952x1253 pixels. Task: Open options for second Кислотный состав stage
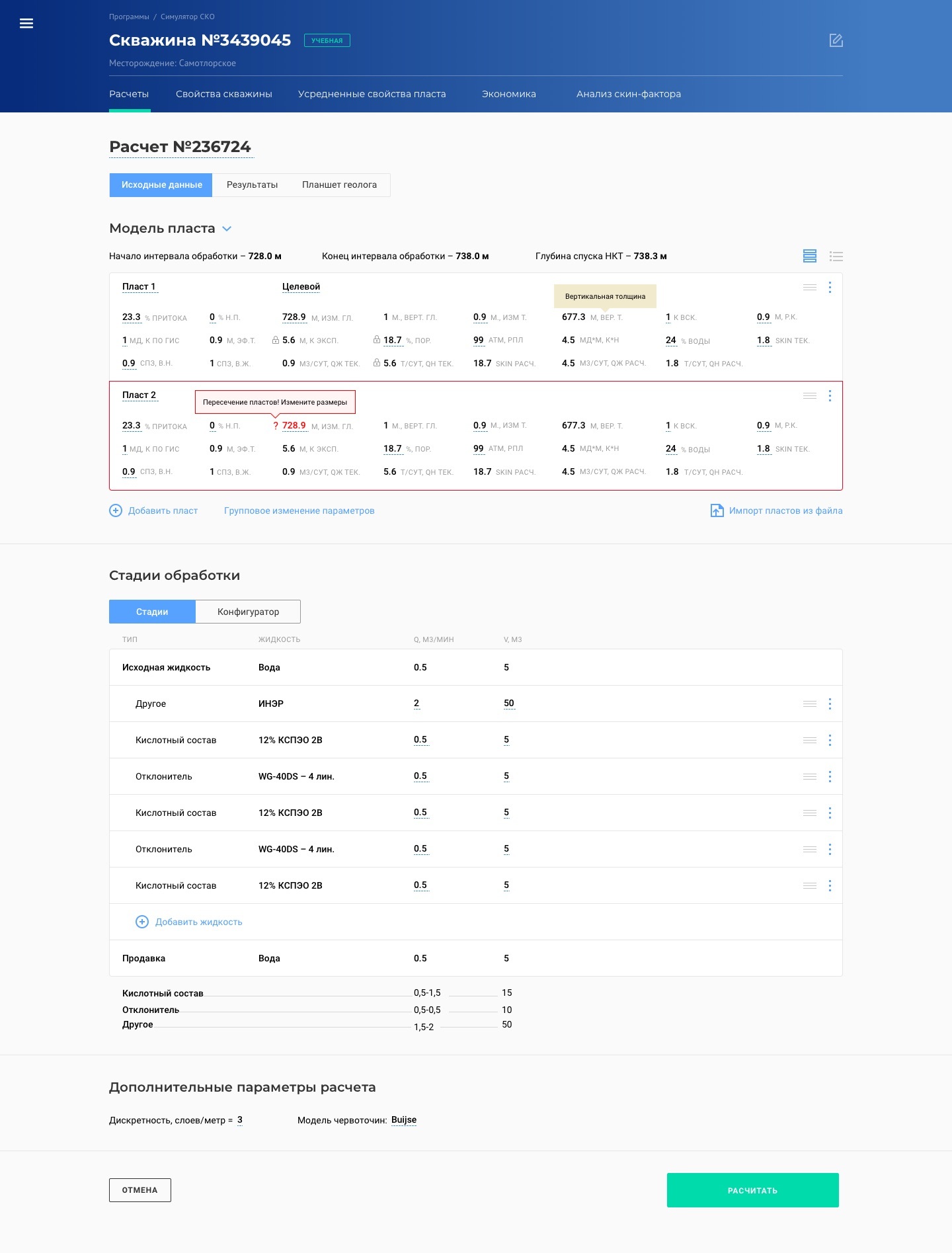[x=830, y=813]
